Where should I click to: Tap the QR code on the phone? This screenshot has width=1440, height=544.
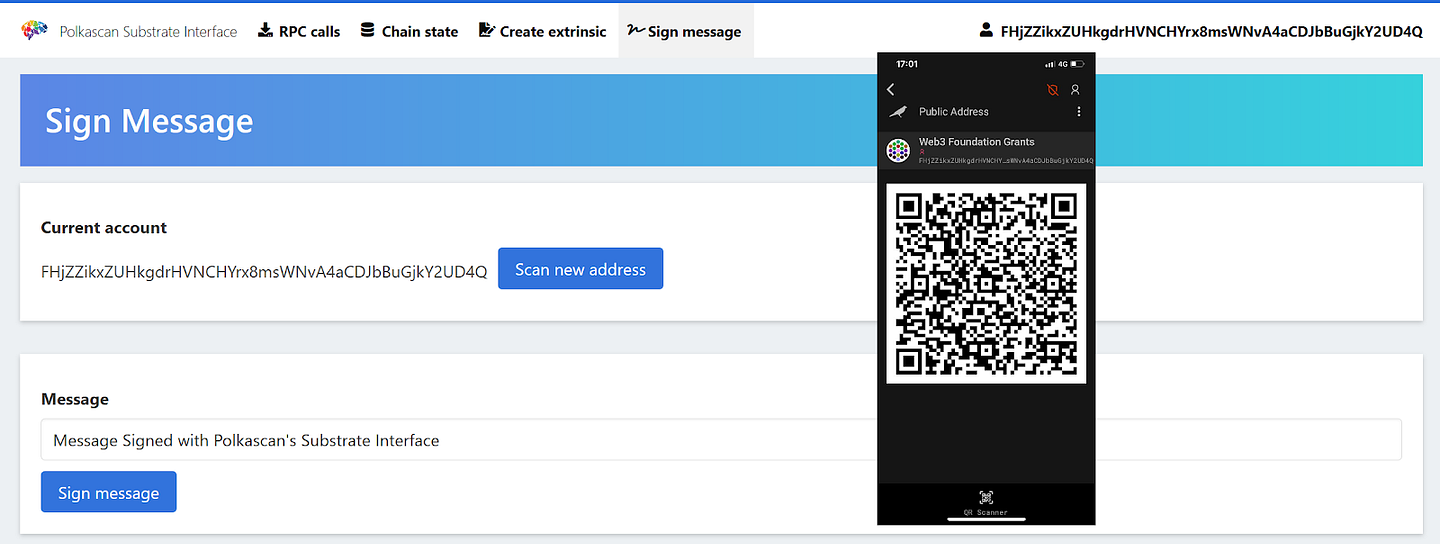click(986, 283)
